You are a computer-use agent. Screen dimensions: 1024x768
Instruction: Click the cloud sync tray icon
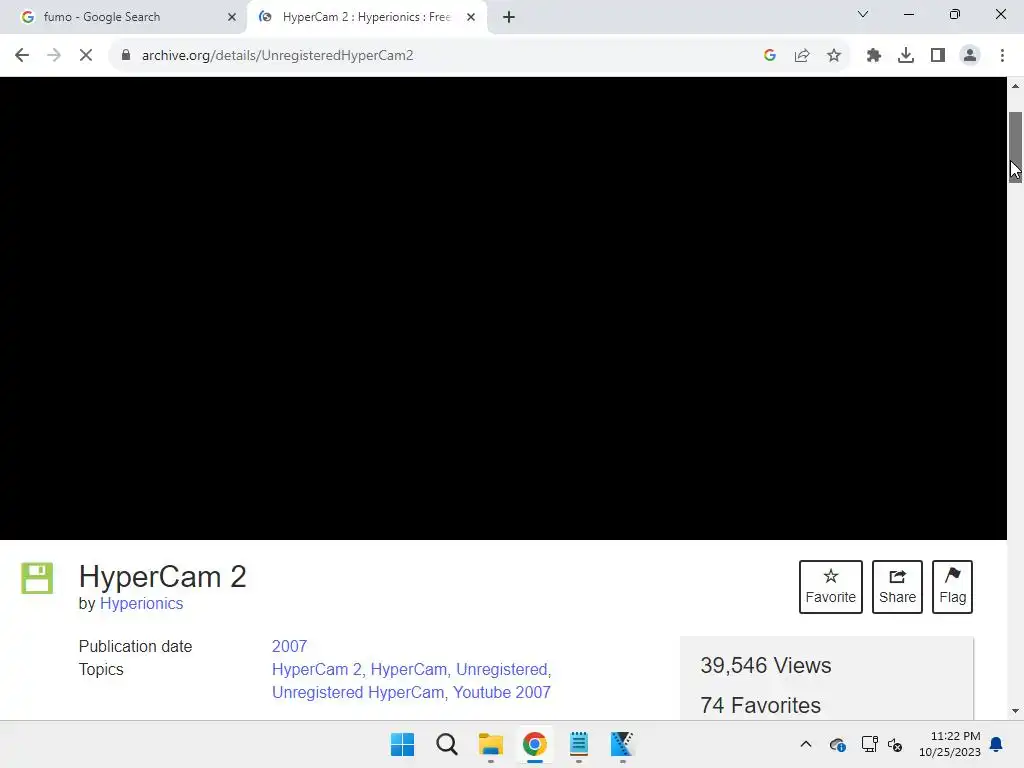coord(838,744)
